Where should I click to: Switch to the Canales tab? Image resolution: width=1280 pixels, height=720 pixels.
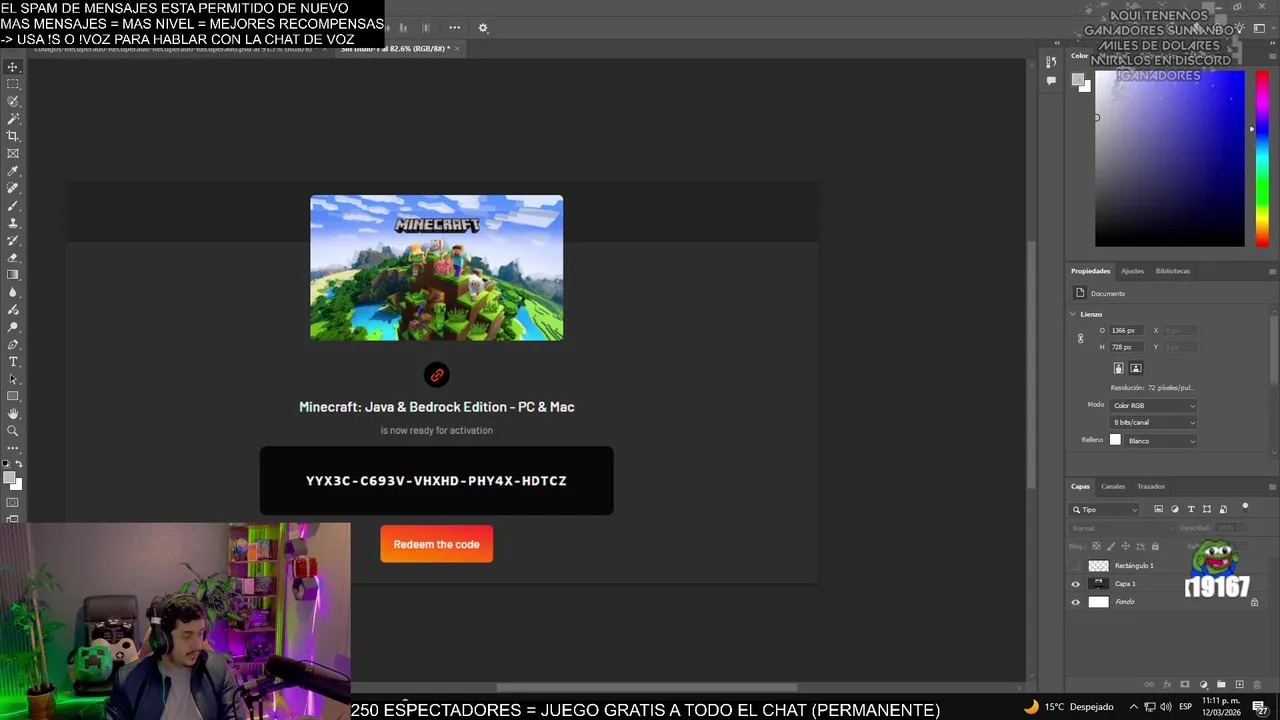1113,487
